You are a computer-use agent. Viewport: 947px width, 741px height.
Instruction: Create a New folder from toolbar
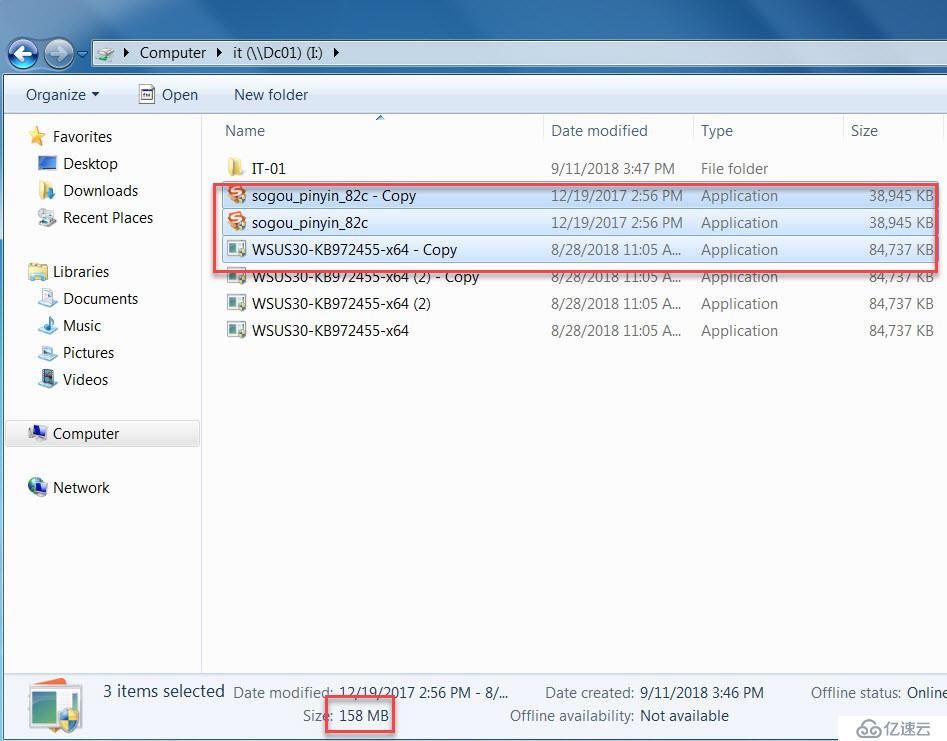[x=271, y=95]
